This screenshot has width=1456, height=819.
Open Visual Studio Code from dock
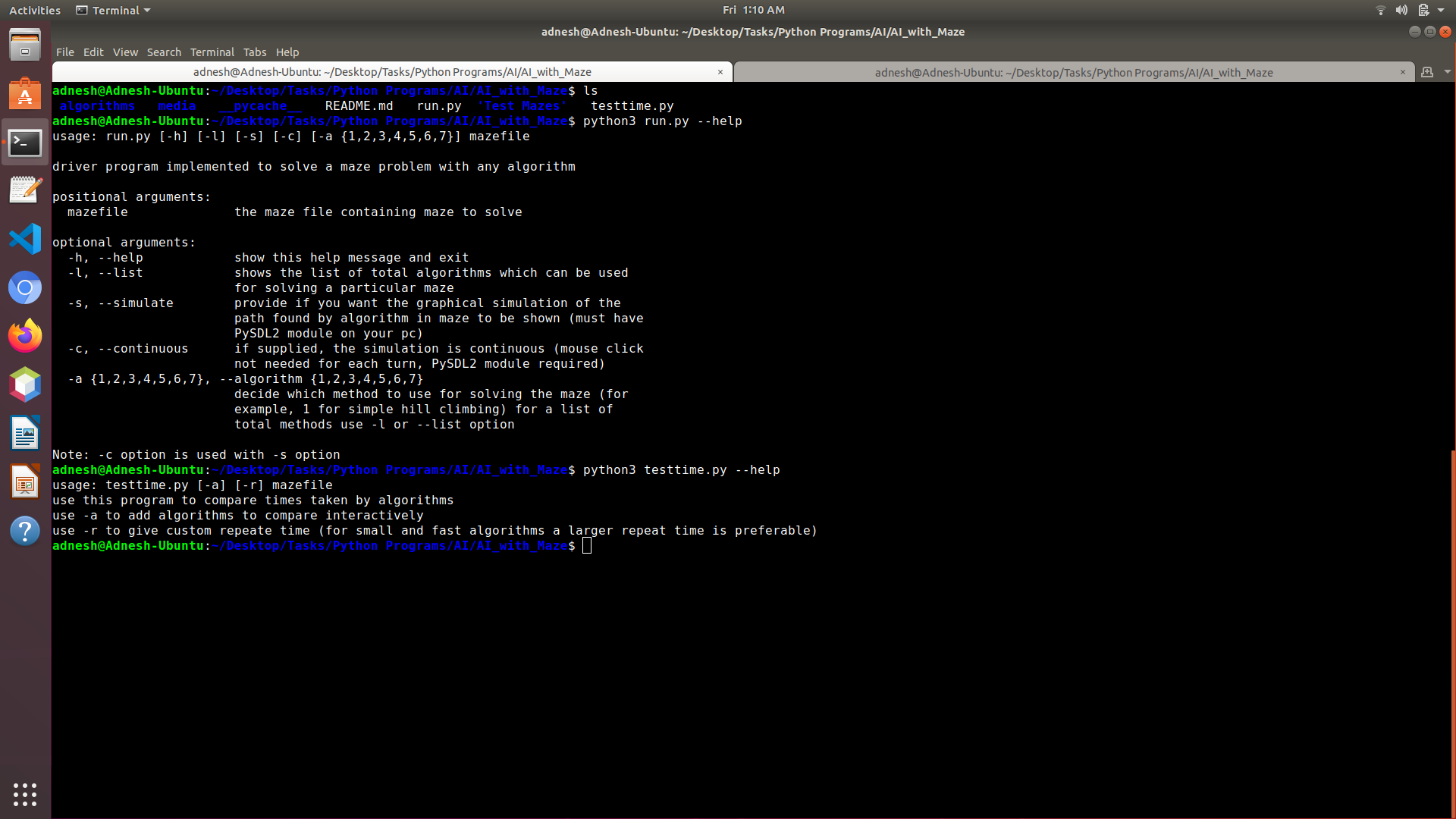25,240
